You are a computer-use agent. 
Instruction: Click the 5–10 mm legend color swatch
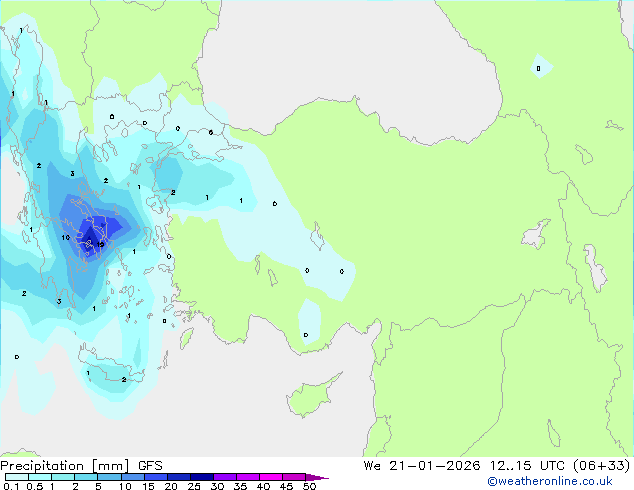(x=110, y=477)
